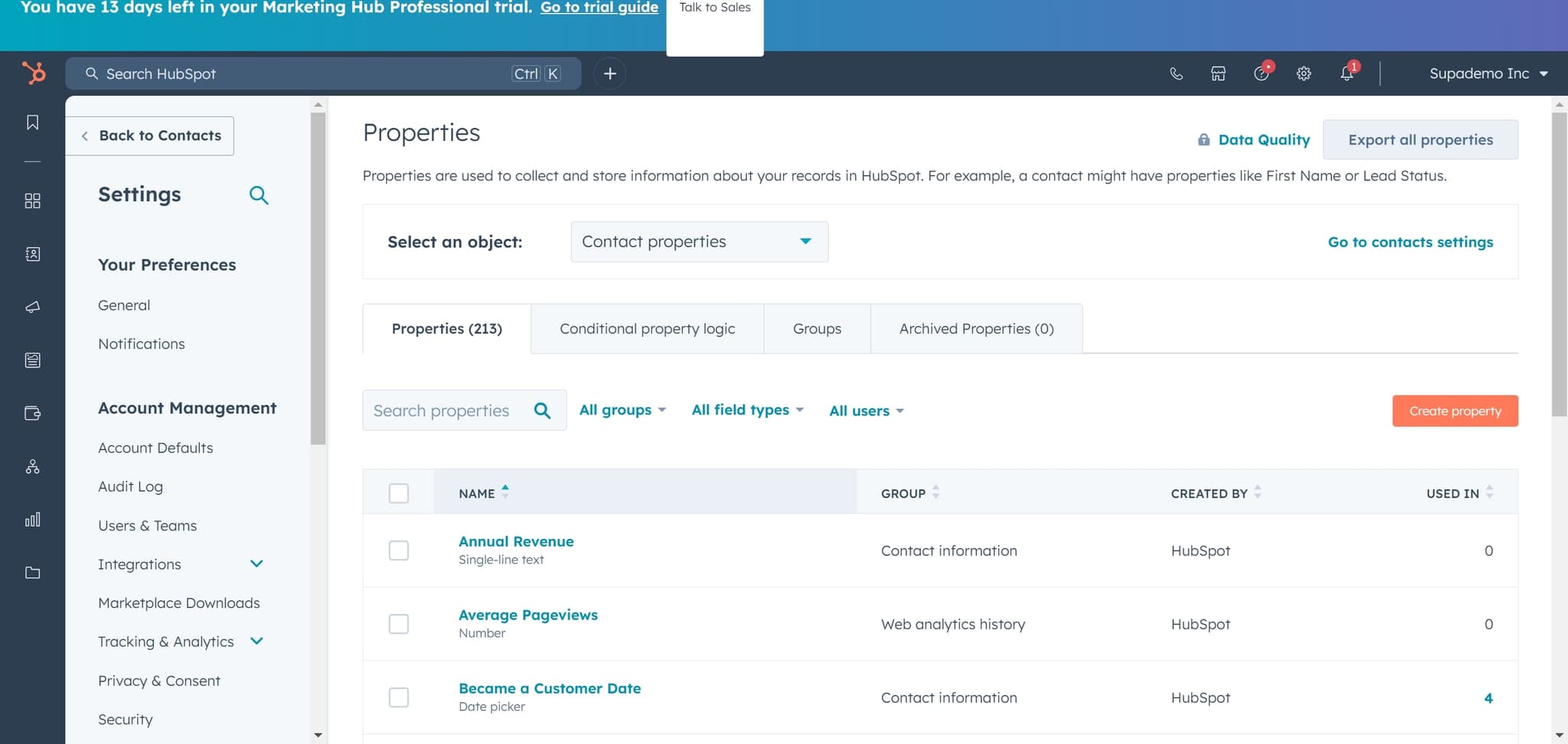This screenshot has width=1568, height=744.
Task: Check the Average Pageviews row checkbox
Action: click(398, 624)
